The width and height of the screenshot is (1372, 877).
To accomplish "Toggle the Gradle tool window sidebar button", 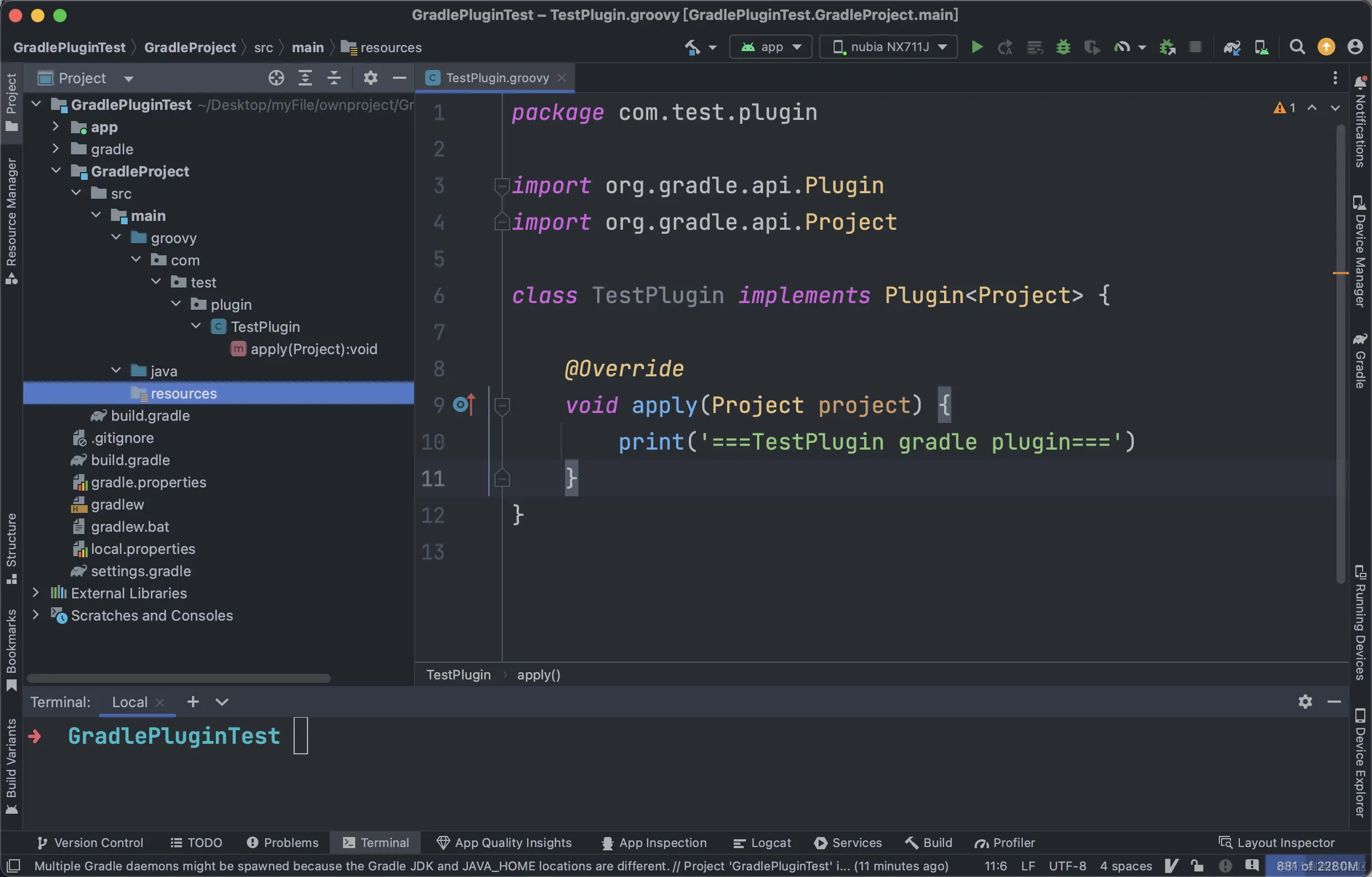I will (x=1360, y=362).
